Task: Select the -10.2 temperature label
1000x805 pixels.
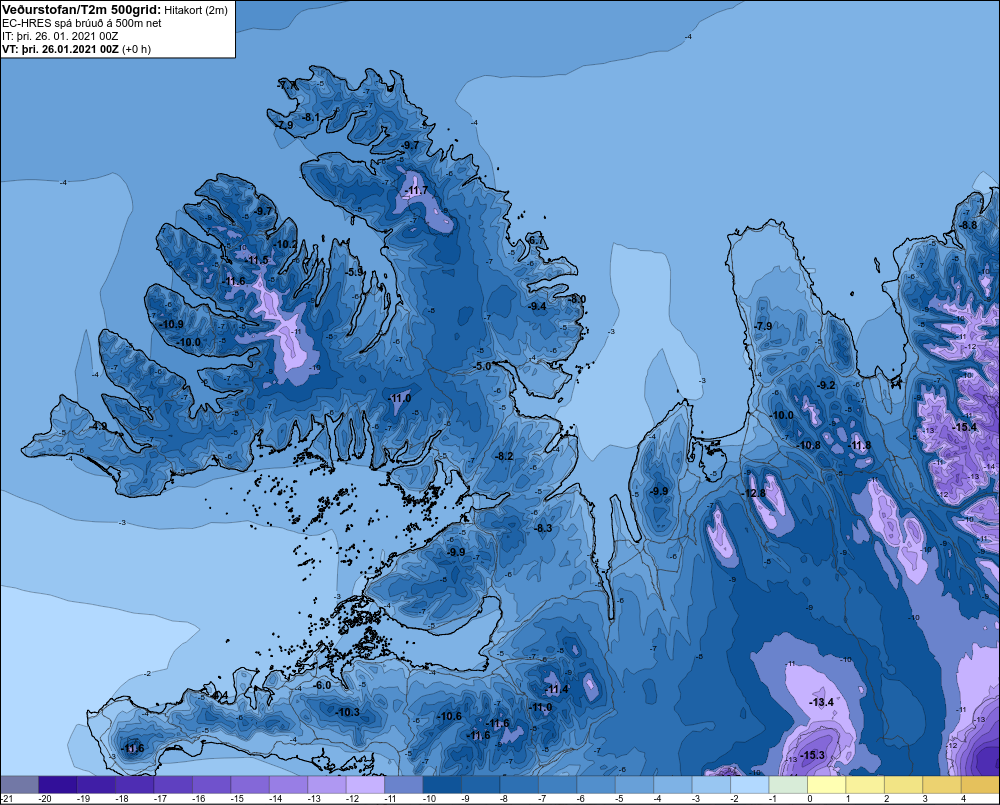Action: (x=285, y=244)
